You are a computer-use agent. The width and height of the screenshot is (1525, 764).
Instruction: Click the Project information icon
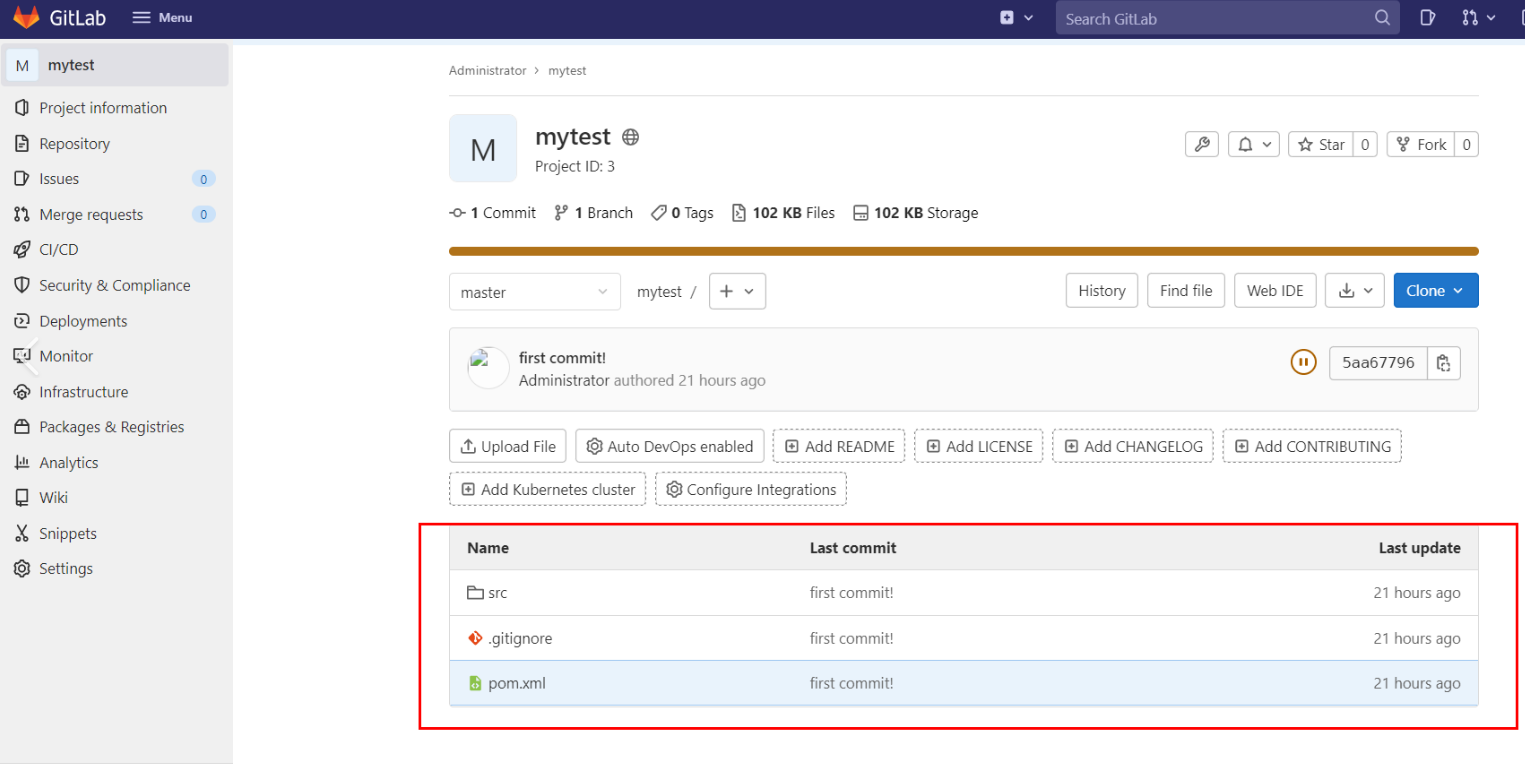point(21,108)
